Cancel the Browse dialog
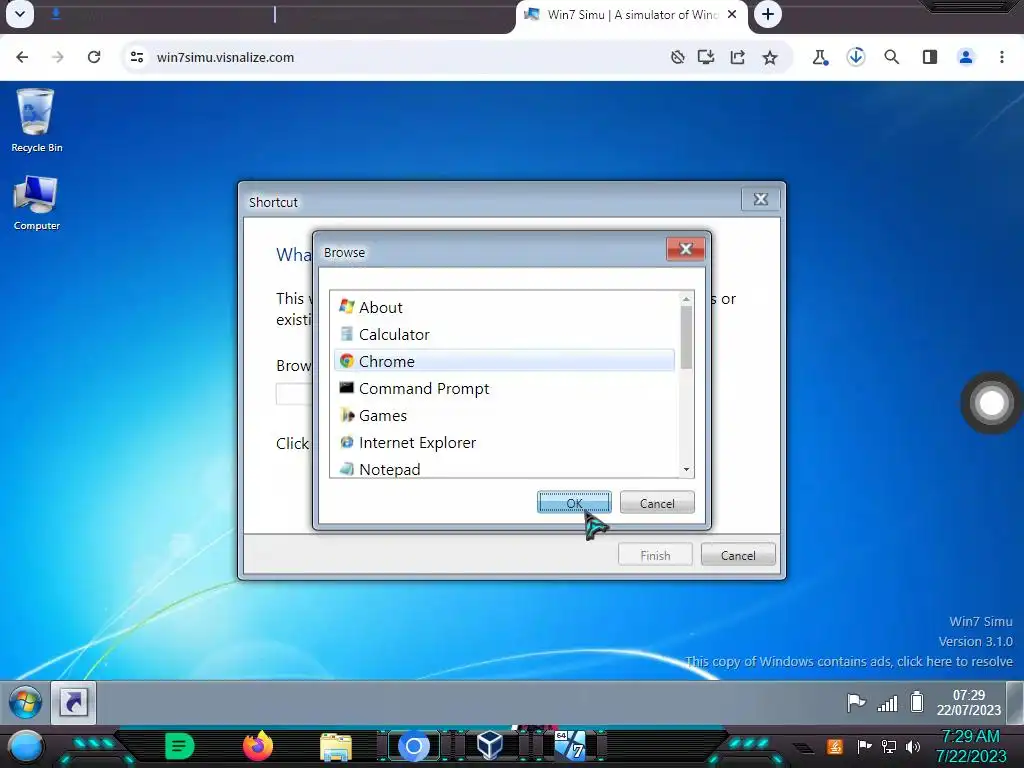The width and height of the screenshot is (1024, 768). (657, 503)
